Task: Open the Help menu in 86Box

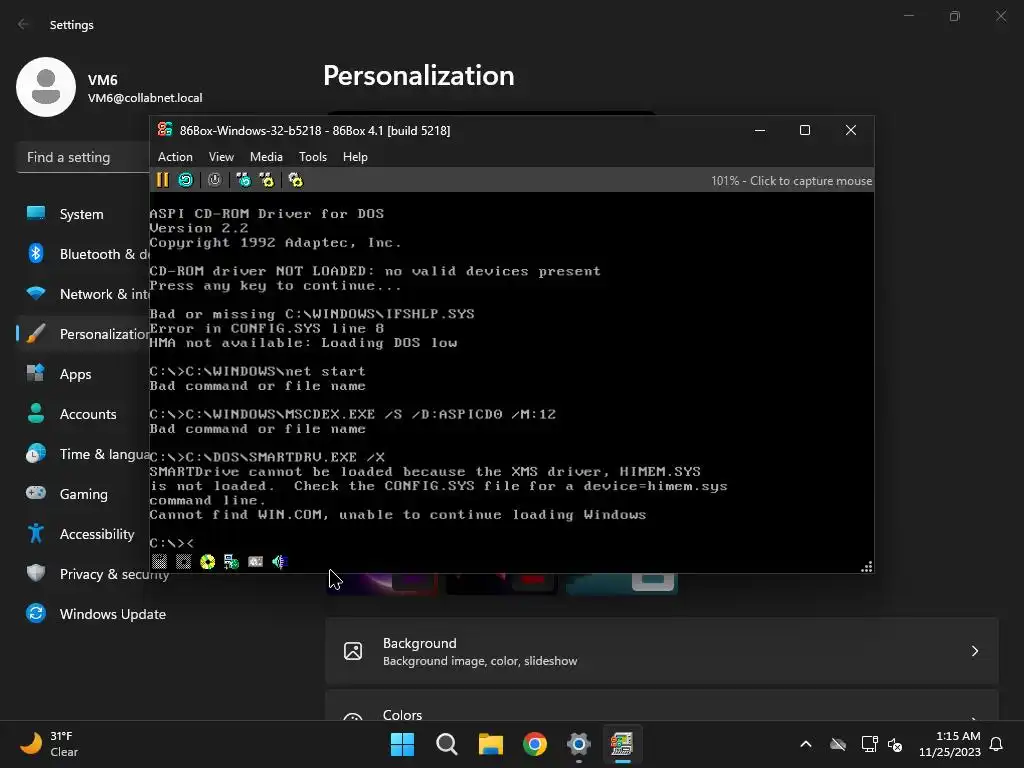Action: pyautogui.click(x=355, y=157)
